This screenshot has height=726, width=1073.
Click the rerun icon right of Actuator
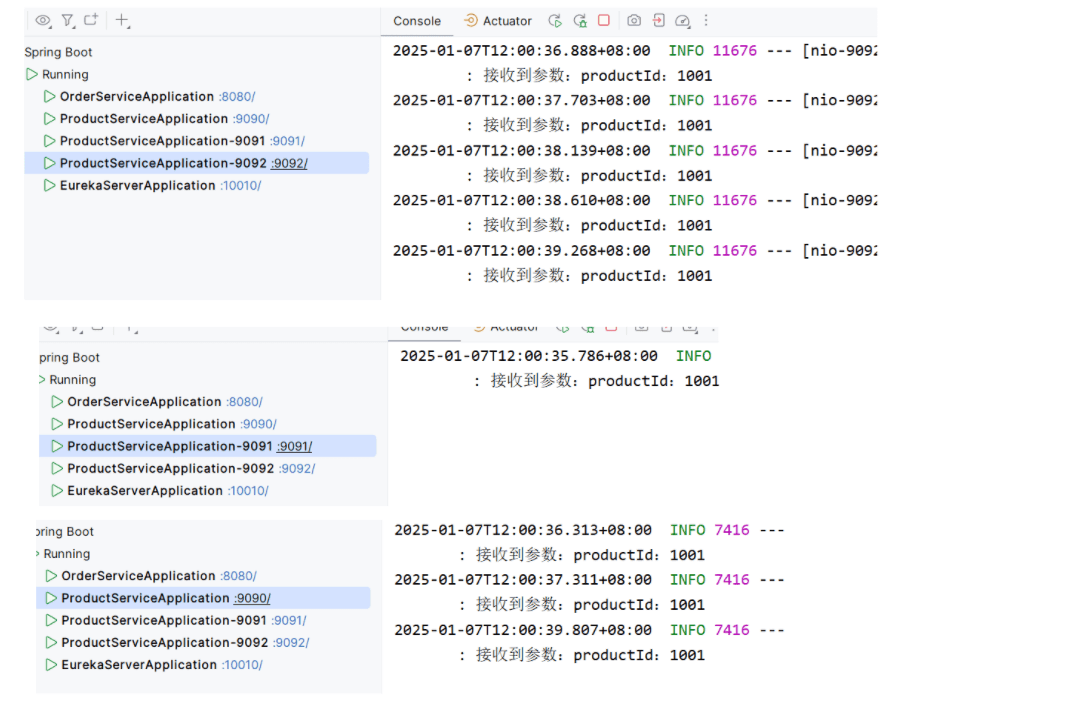coord(555,21)
